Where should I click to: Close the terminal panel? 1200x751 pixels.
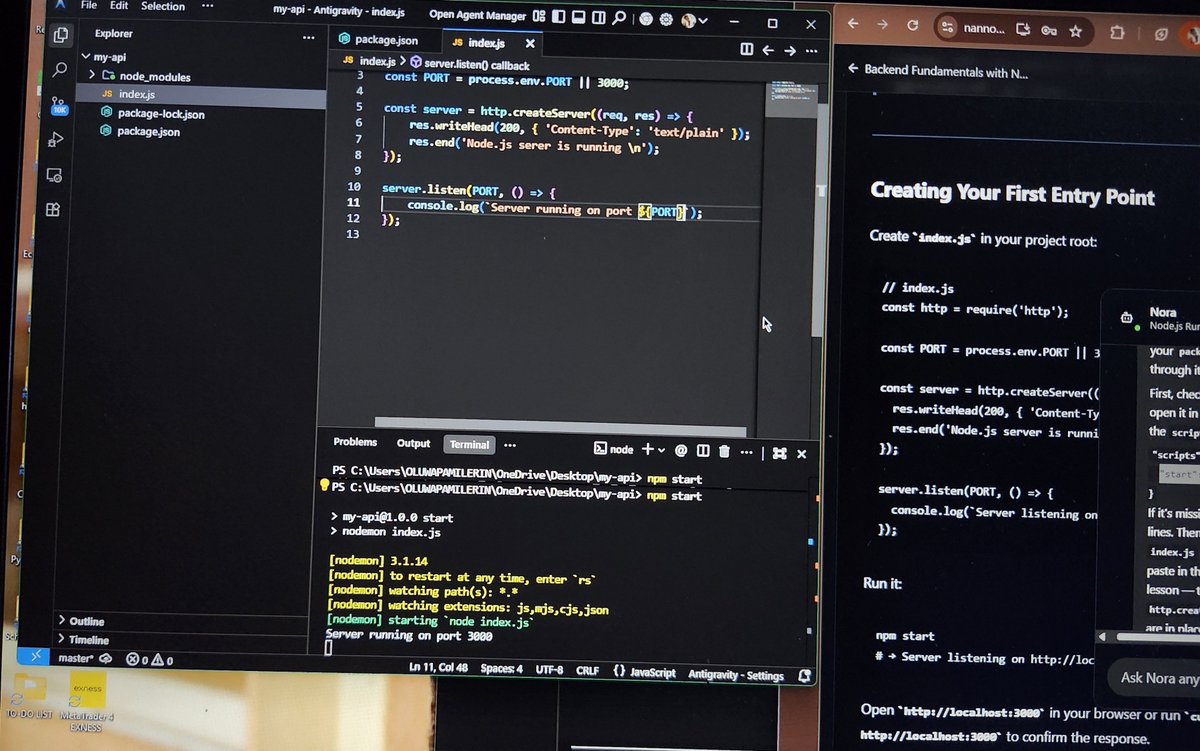(801, 454)
